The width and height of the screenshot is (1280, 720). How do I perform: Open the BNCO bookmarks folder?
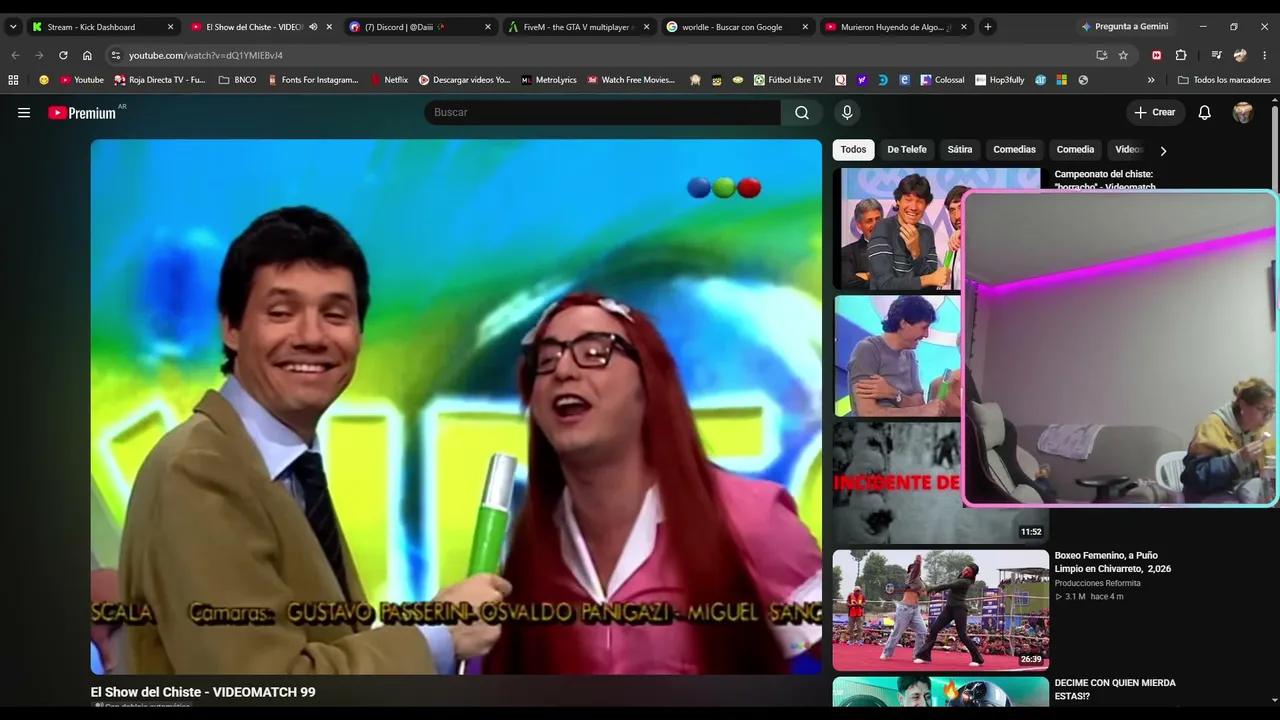237,80
